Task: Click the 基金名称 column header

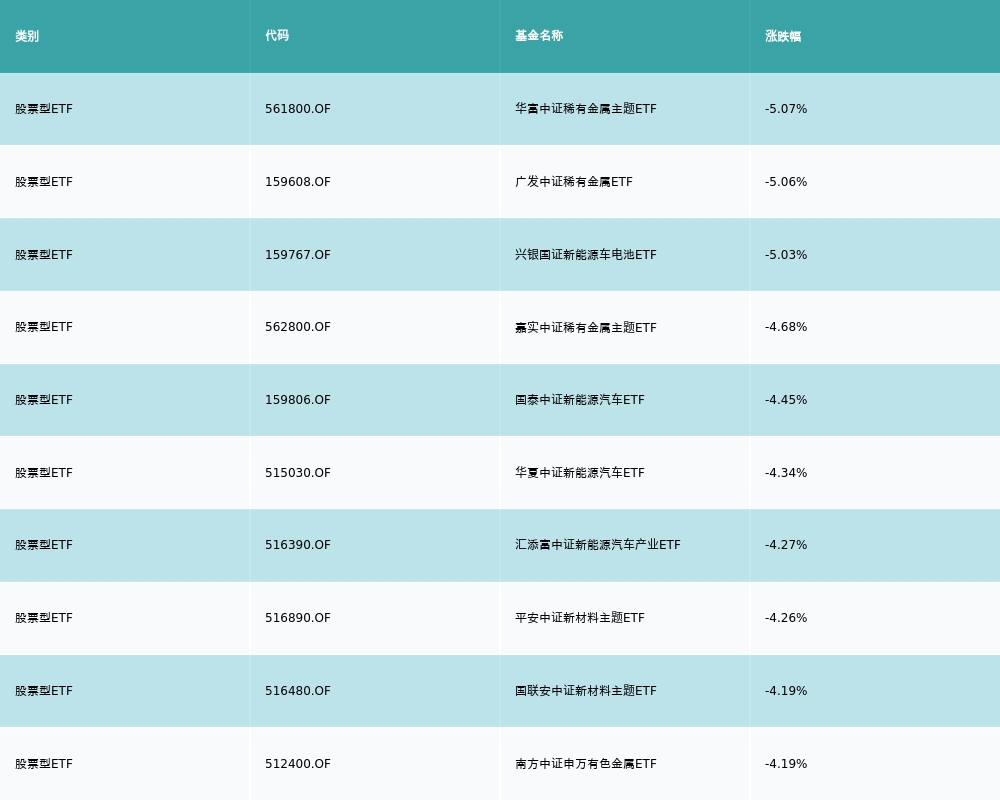Action: tap(539, 36)
